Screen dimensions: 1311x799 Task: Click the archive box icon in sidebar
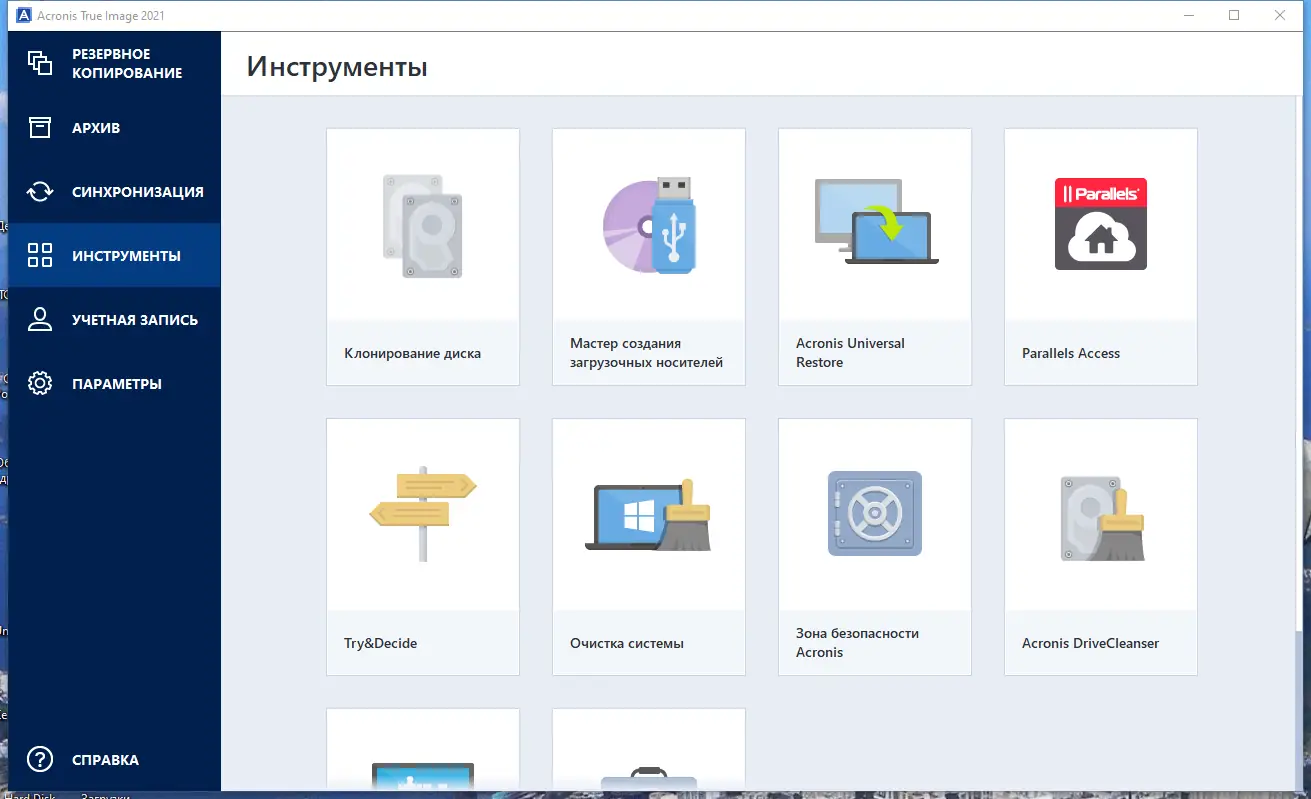[40, 127]
